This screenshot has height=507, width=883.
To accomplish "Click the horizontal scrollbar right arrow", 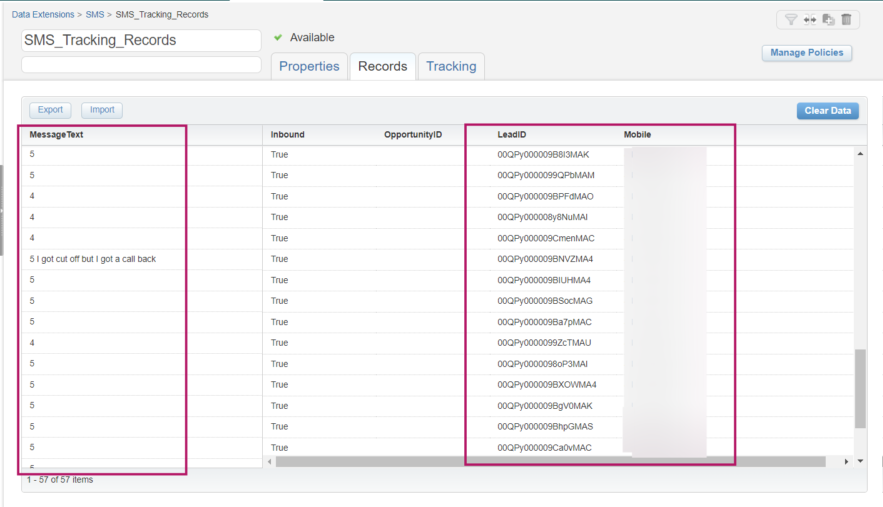I will (846, 461).
